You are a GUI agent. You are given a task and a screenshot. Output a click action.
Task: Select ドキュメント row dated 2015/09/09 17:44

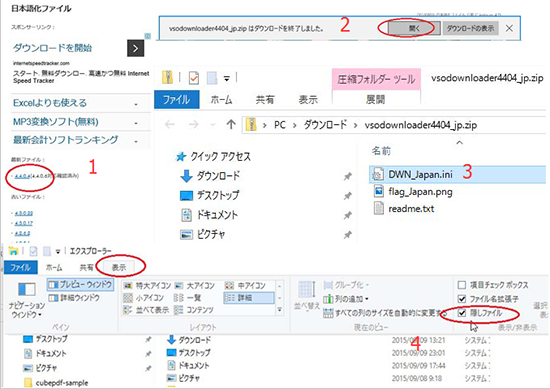tap(327, 365)
